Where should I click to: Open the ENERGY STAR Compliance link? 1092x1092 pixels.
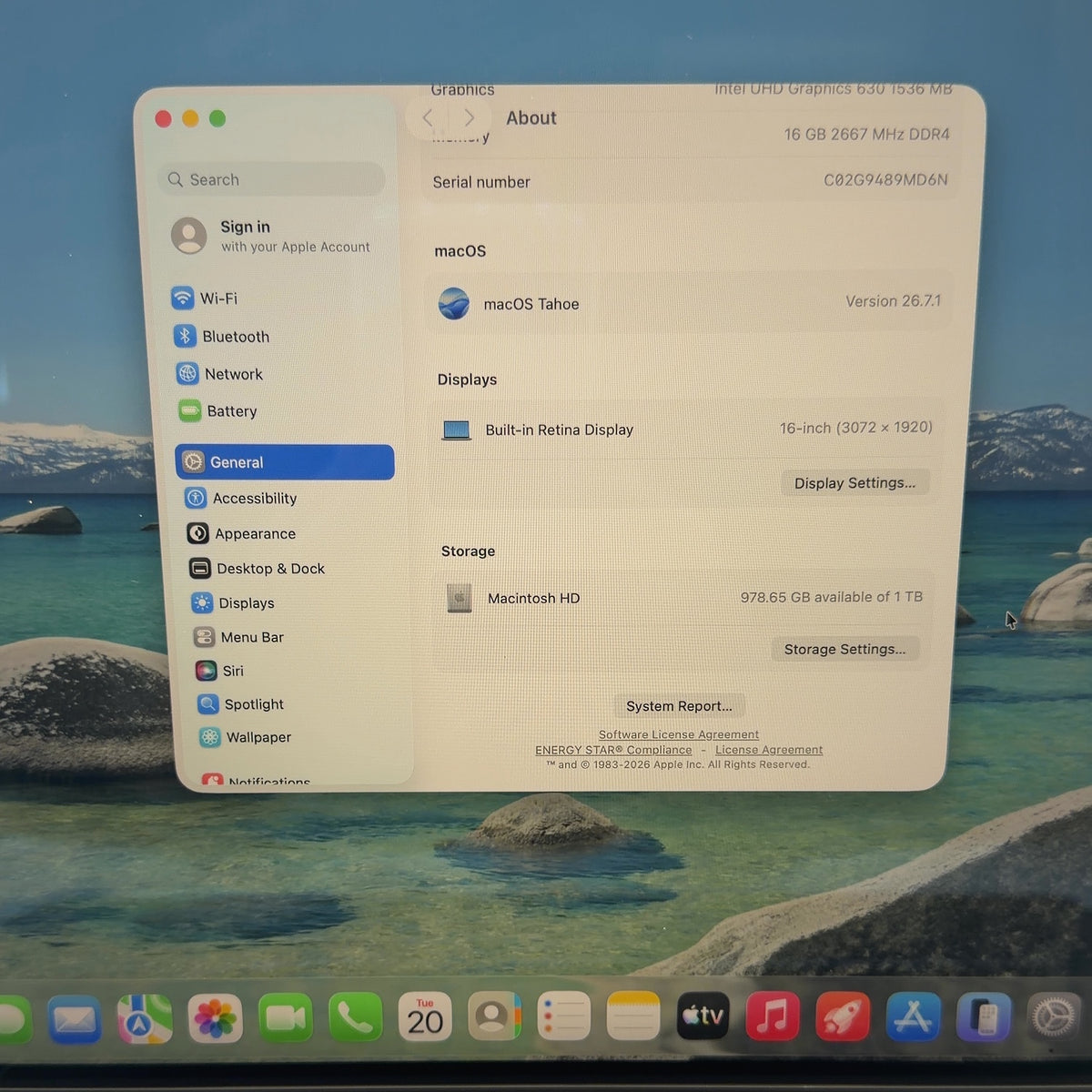pyautogui.click(x=613, y=750)
